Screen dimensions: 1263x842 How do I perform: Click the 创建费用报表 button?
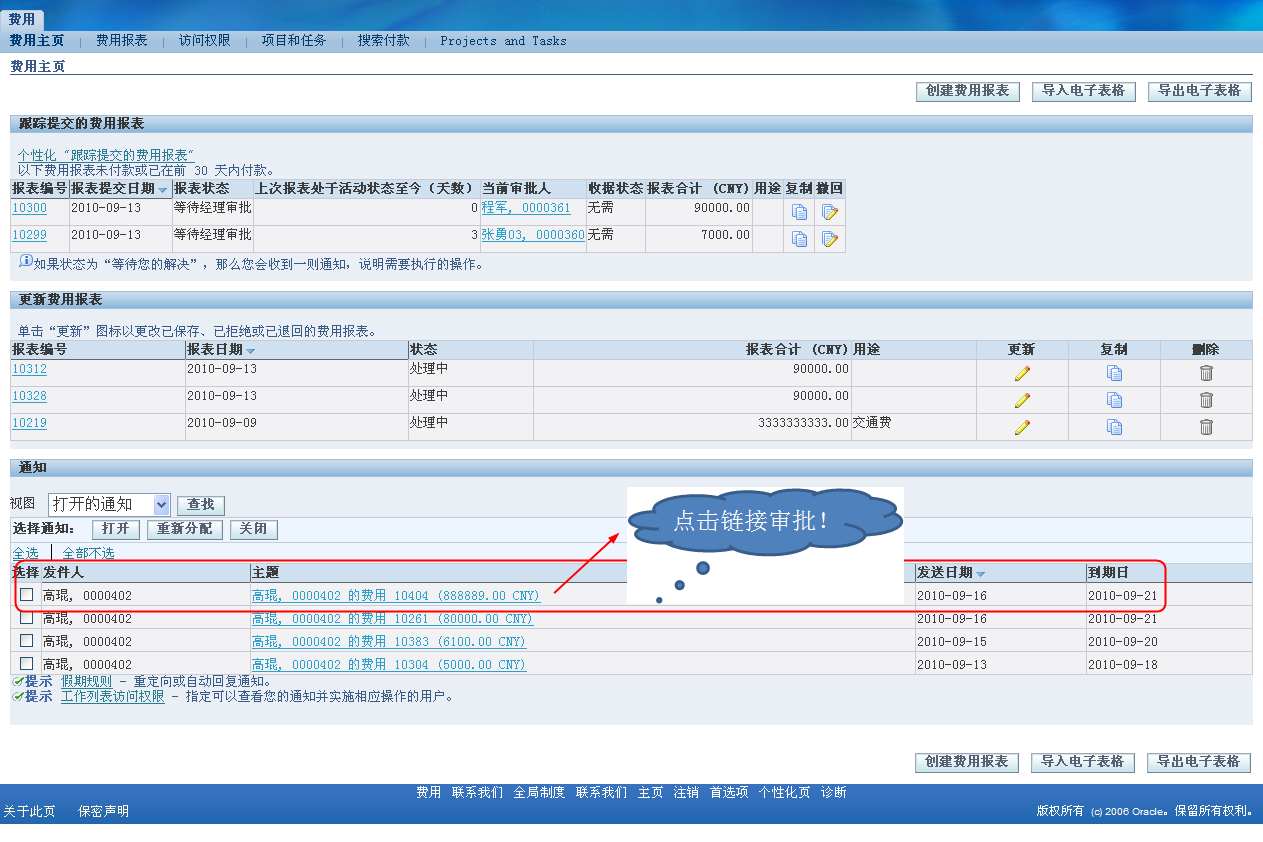967,91
